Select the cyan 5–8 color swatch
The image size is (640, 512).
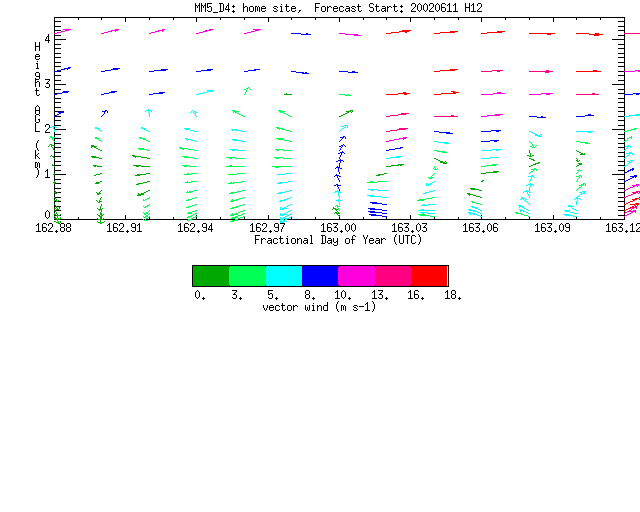284,276
